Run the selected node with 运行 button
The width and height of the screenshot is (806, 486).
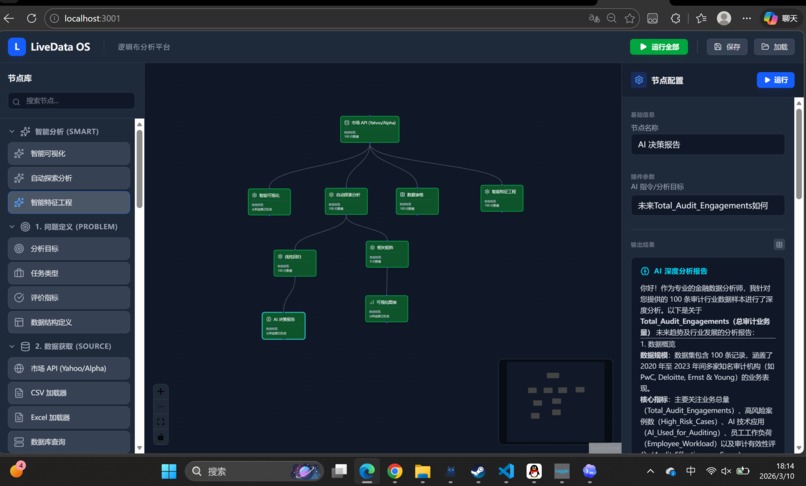(776, 80)
